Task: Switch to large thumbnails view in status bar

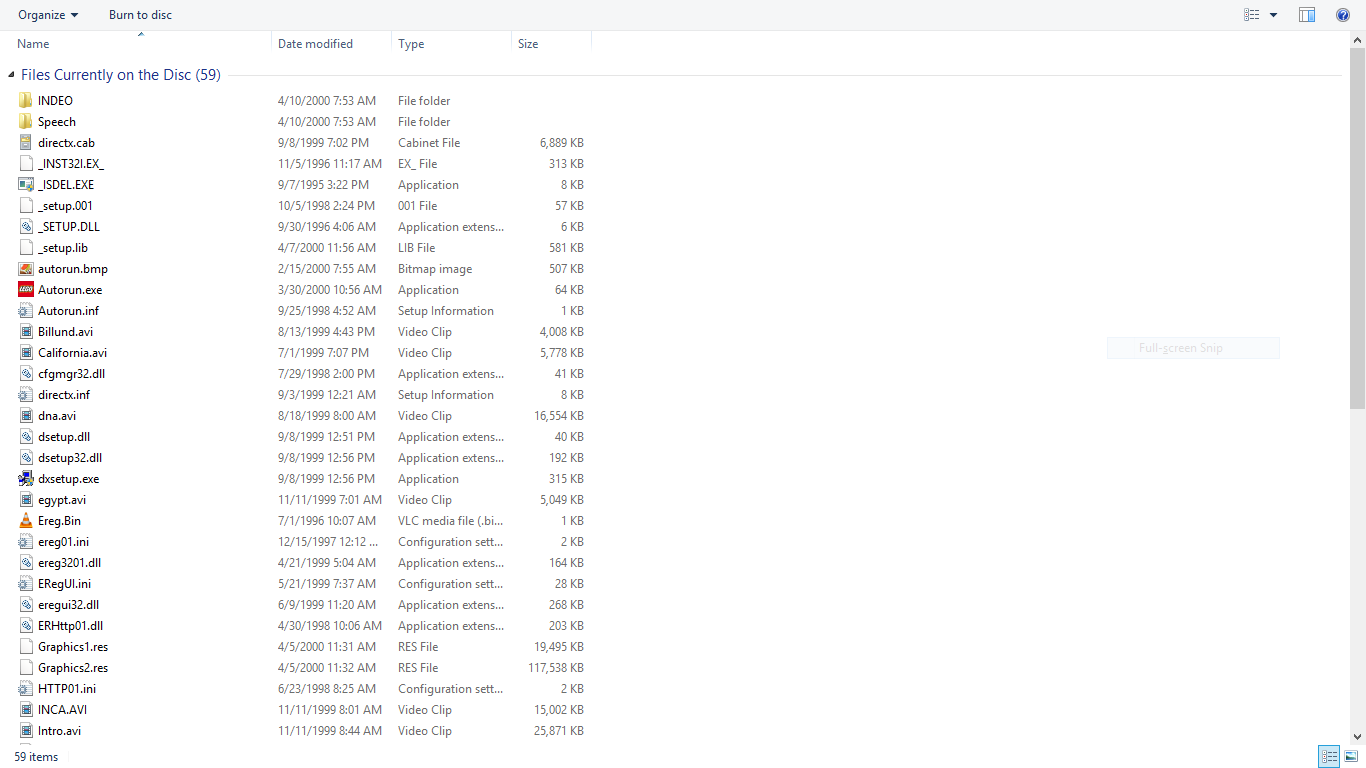Action: (x=1351, y=757)
